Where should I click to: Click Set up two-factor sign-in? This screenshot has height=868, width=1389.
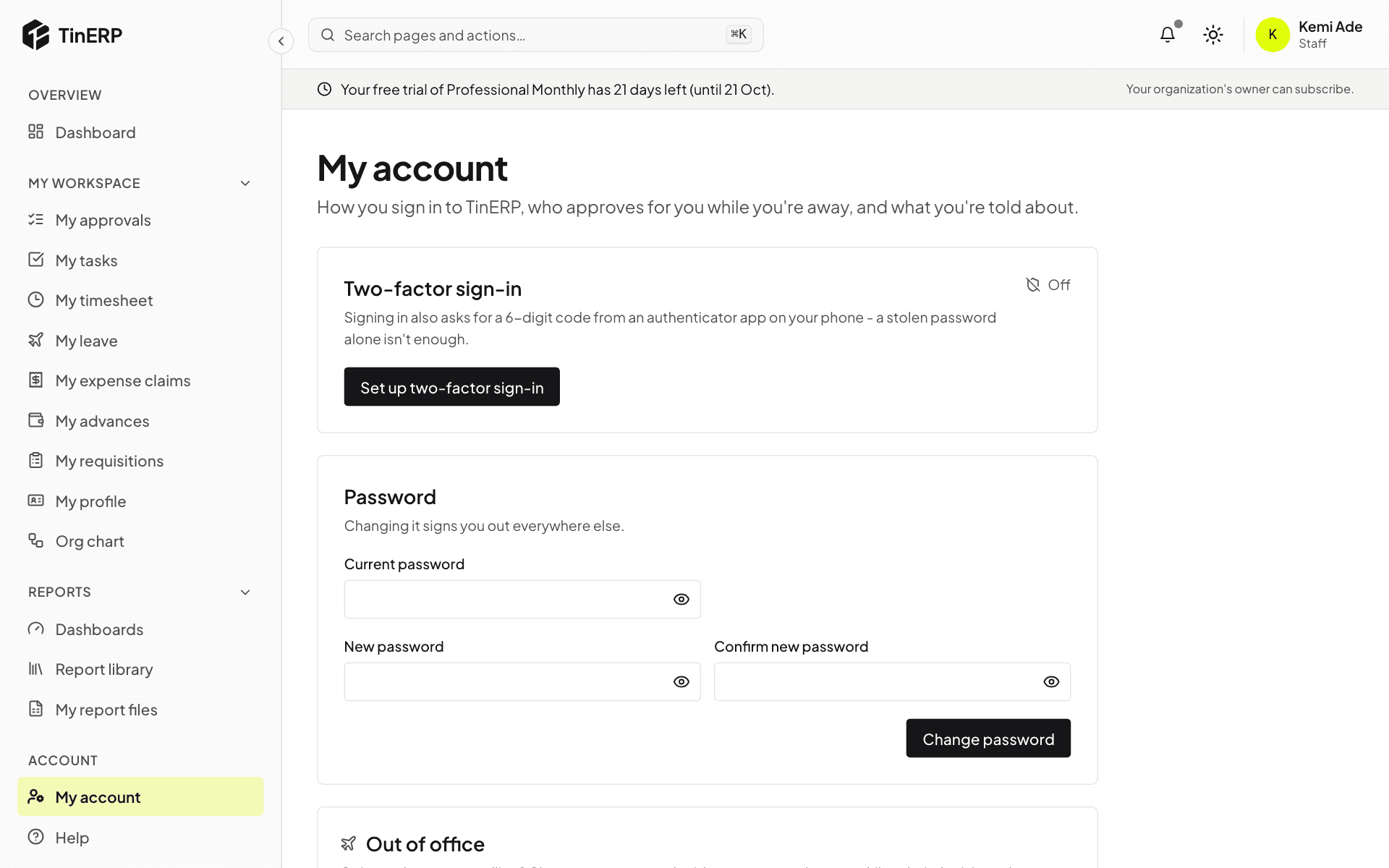click(451, 387)
